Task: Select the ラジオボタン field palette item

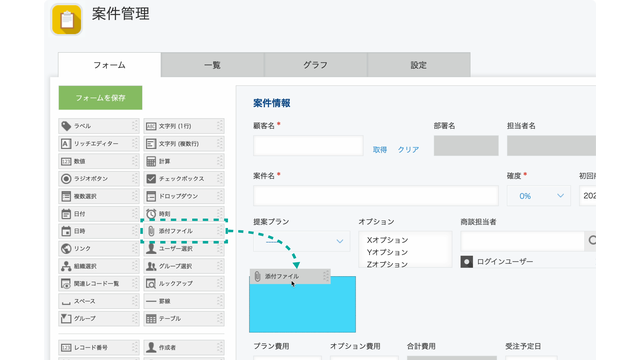Action: point(99,179)
